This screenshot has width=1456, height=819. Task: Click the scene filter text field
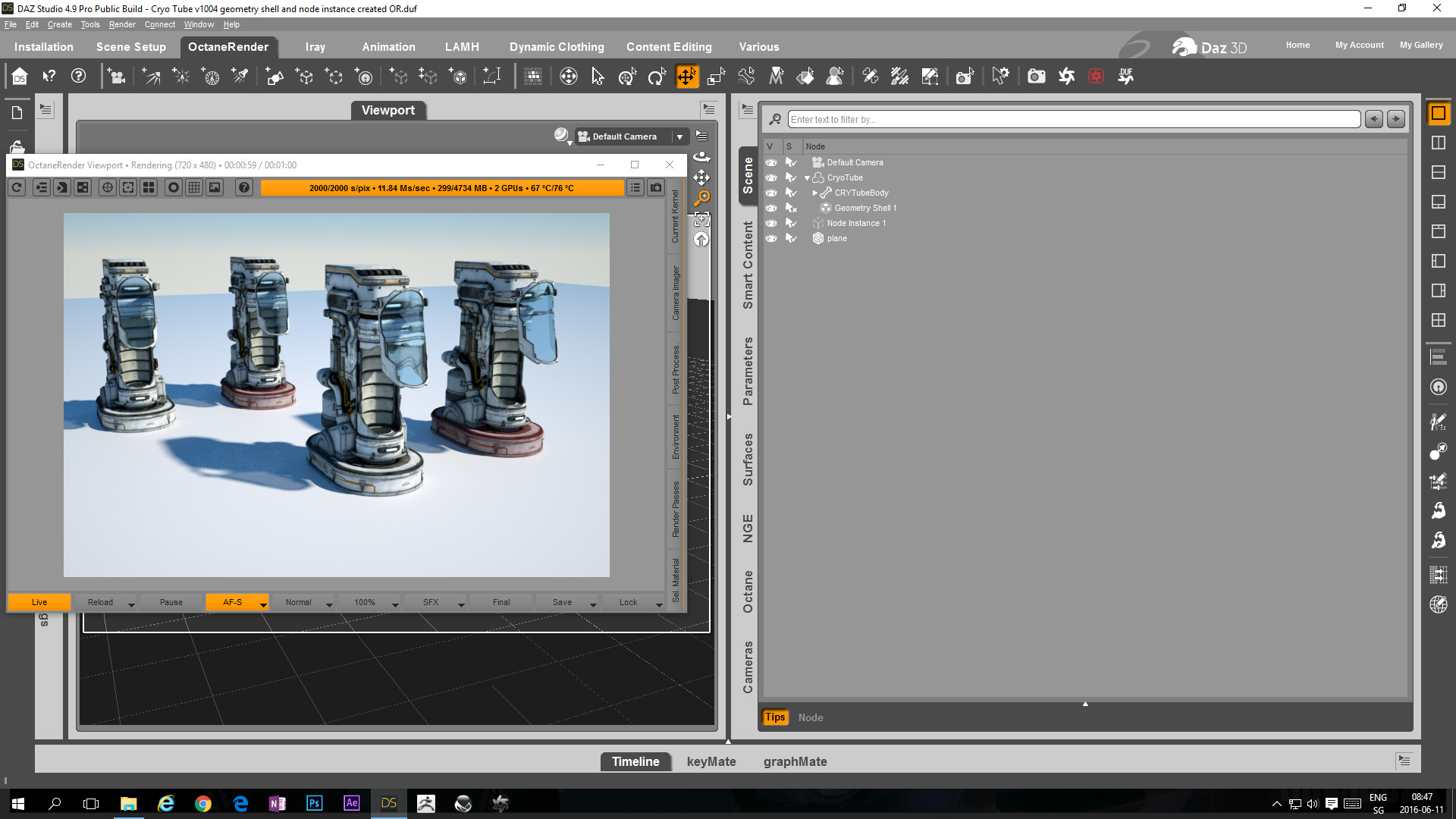click(1073, 120)
